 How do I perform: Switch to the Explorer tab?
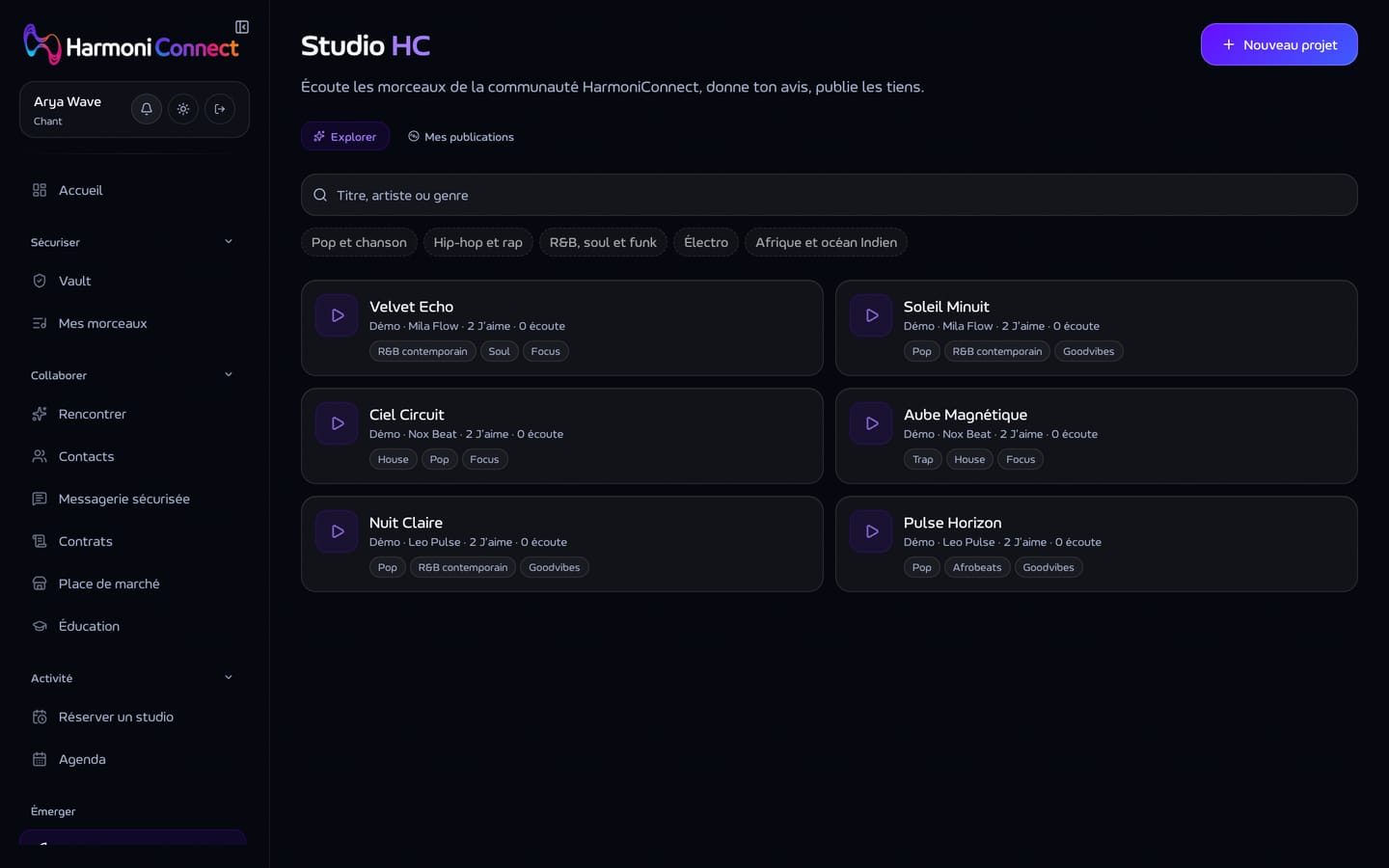345,136
